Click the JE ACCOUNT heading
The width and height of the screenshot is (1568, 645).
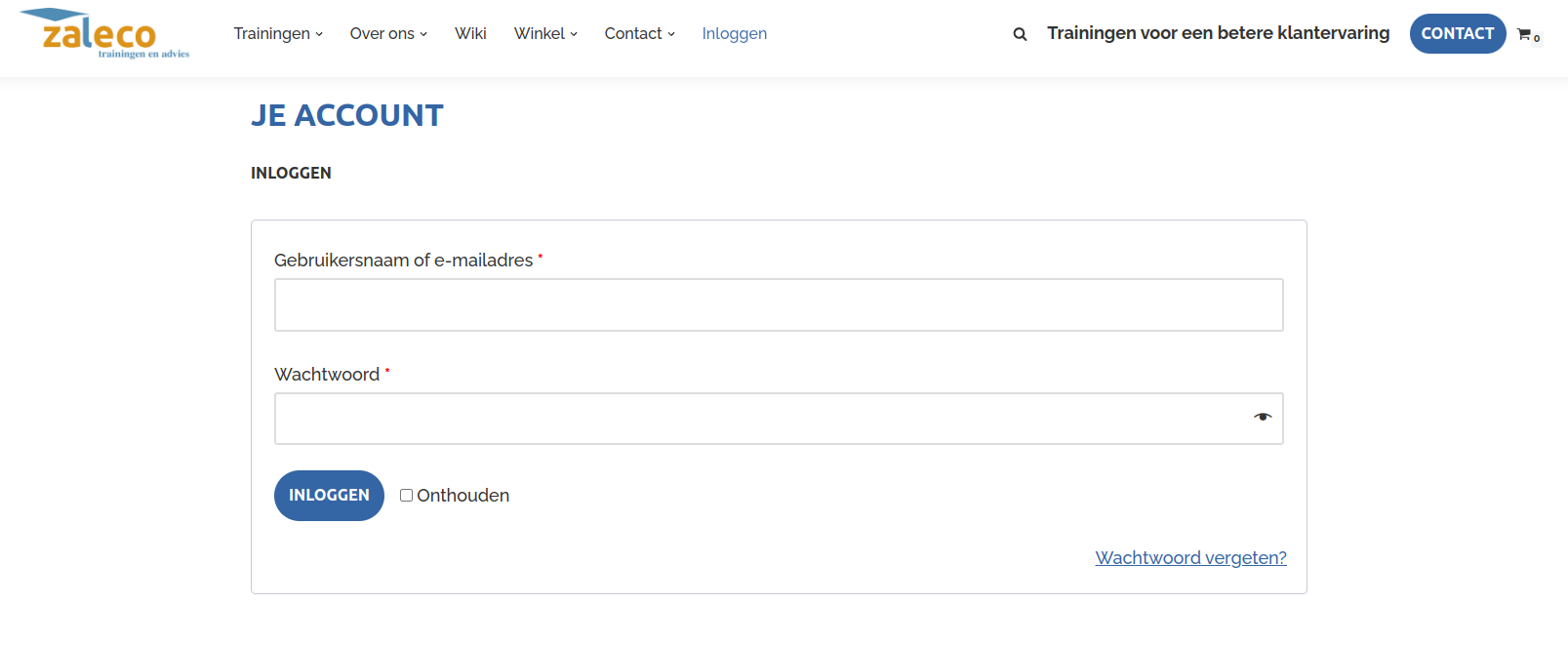[x=347, y=116]
